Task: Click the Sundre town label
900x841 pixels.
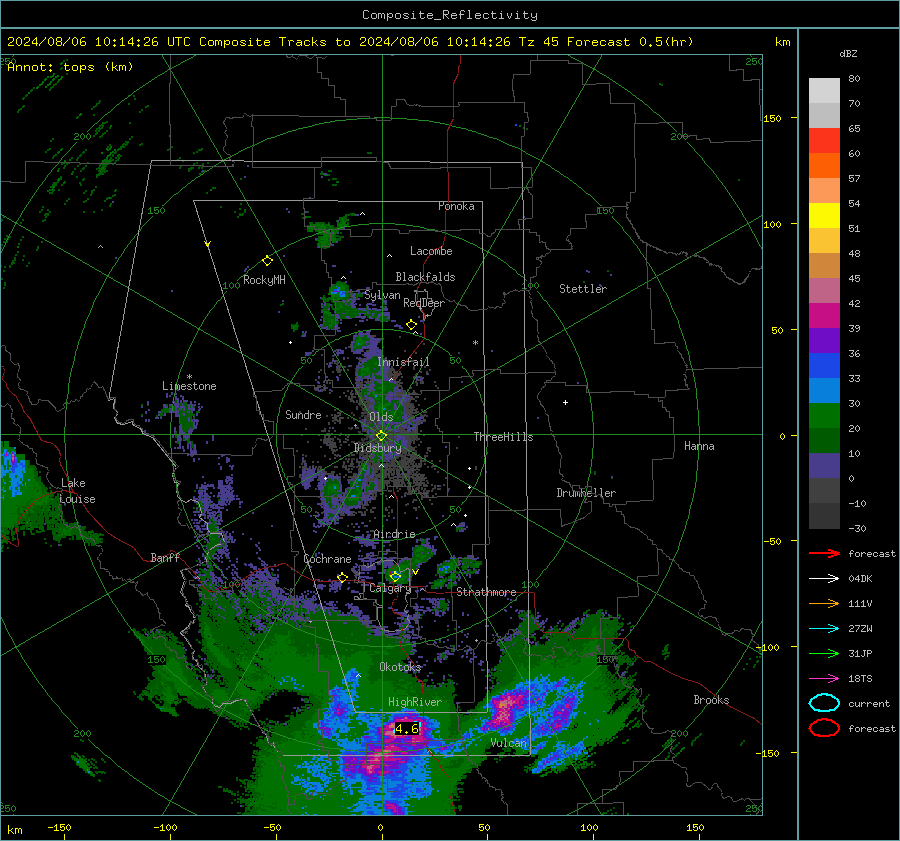Action: coord(303,414)
